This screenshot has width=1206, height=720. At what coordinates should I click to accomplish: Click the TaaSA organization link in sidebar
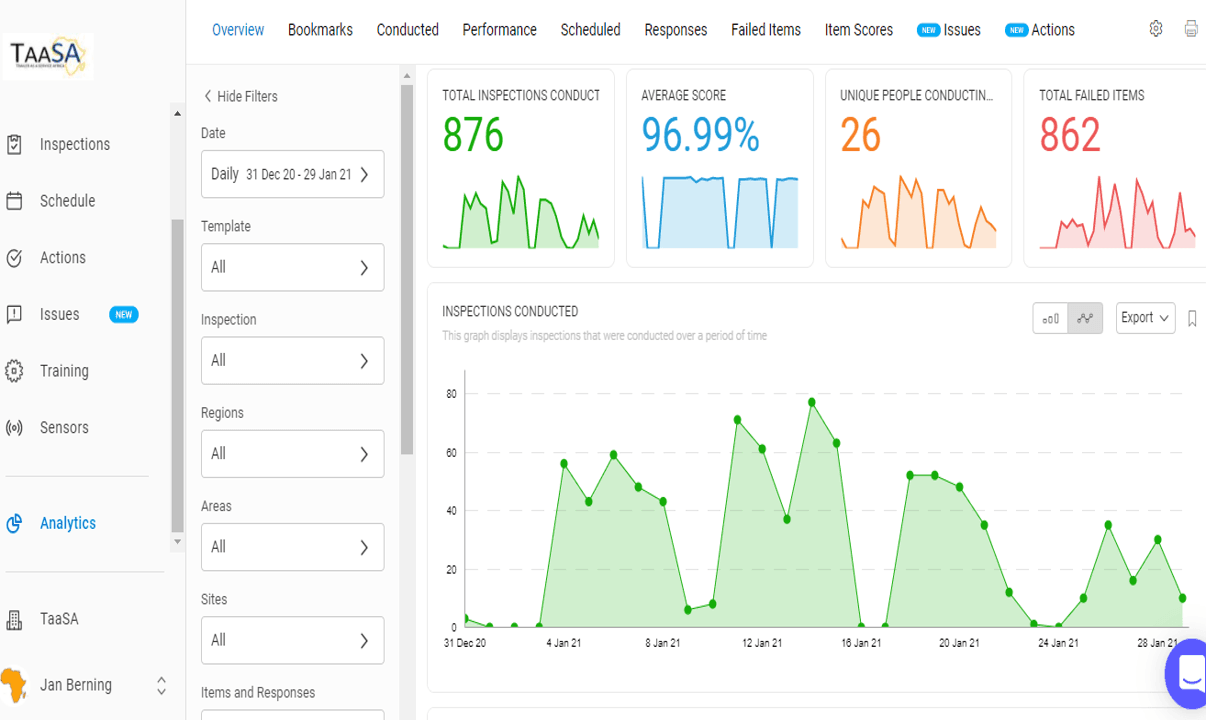59,619
